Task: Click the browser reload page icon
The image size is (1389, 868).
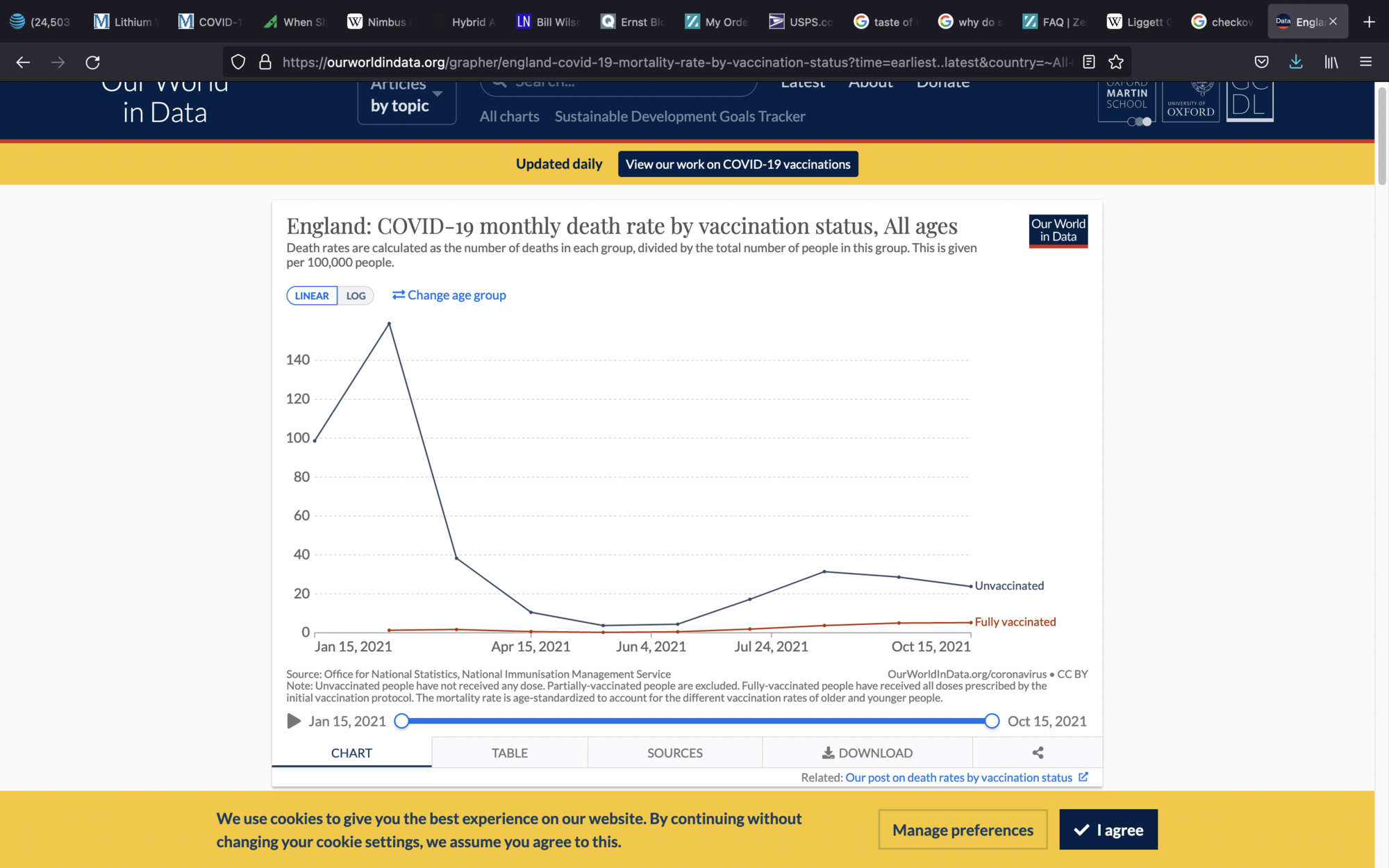Action: tap(92, 62)
